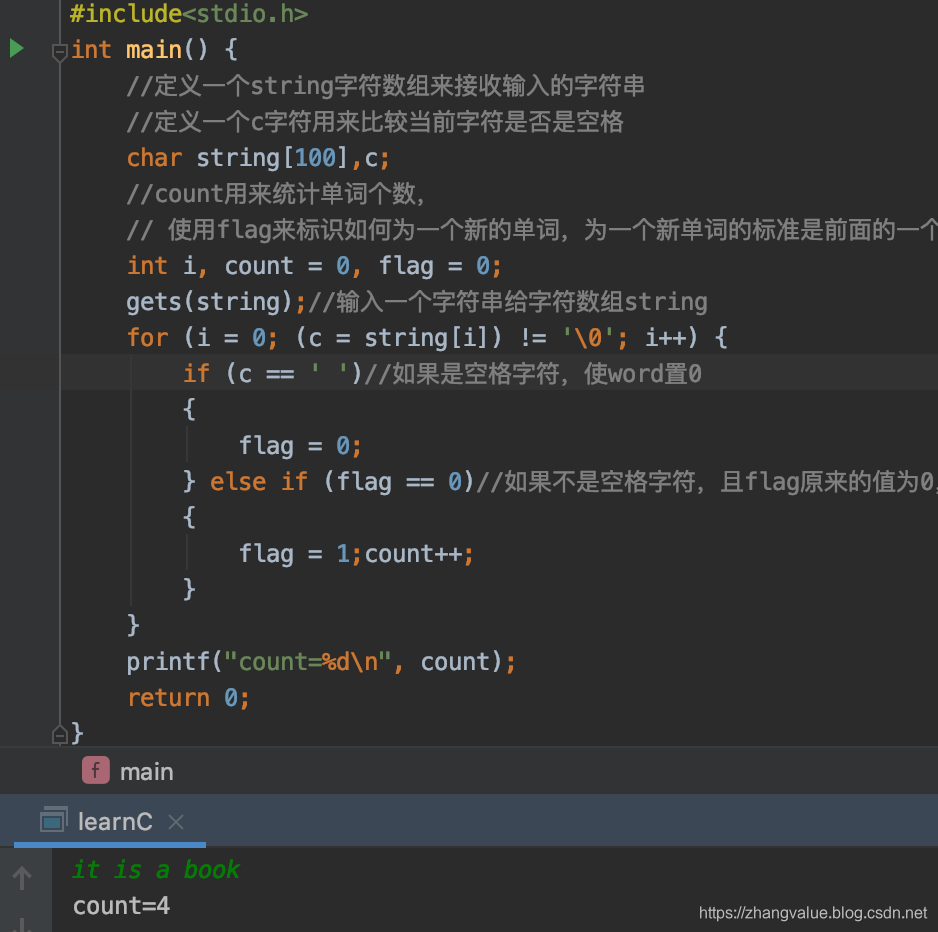Click the down arrow in run panel

coord(22,922)
